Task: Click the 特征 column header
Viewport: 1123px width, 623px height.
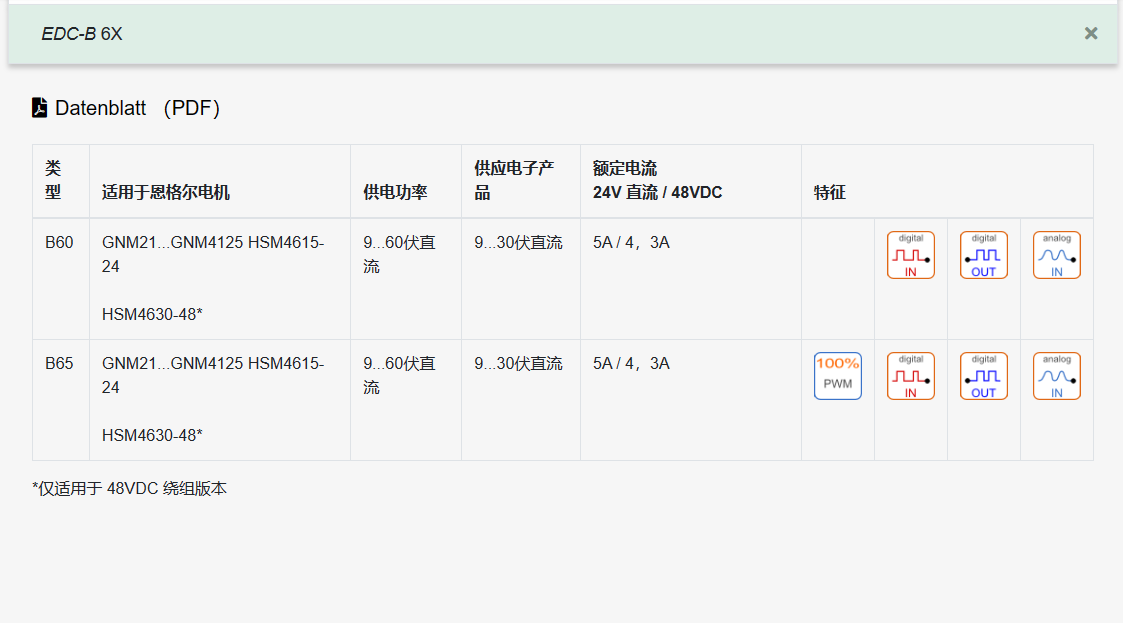Action: tap(829, 192)
